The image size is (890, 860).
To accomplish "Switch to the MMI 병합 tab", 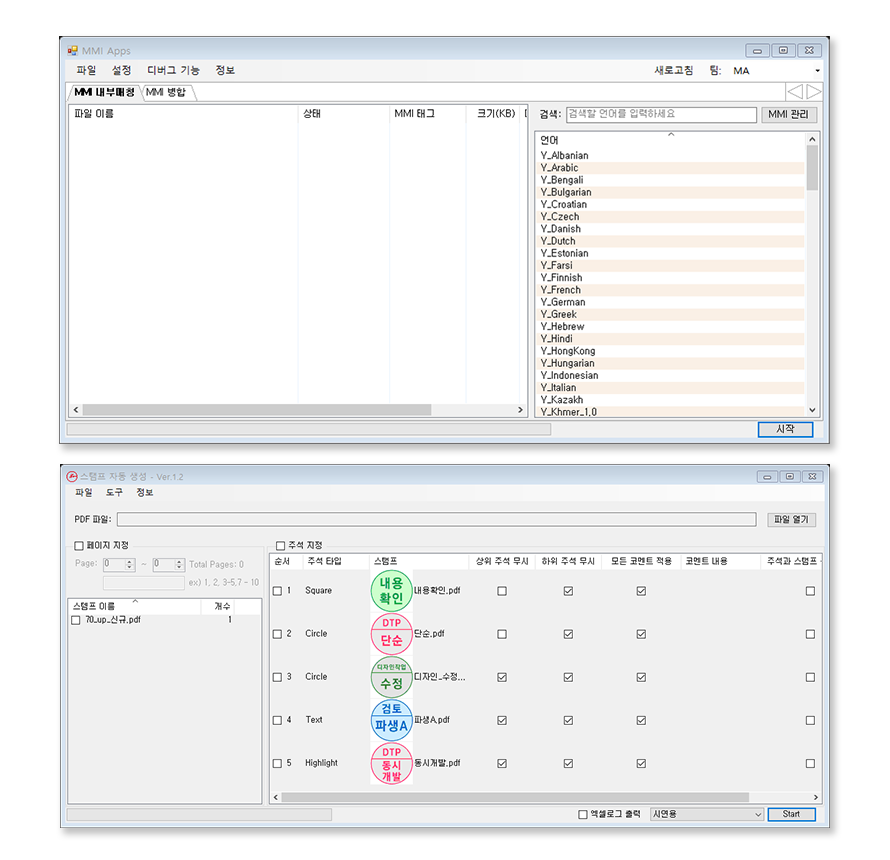I will click(x=166, y=93).
